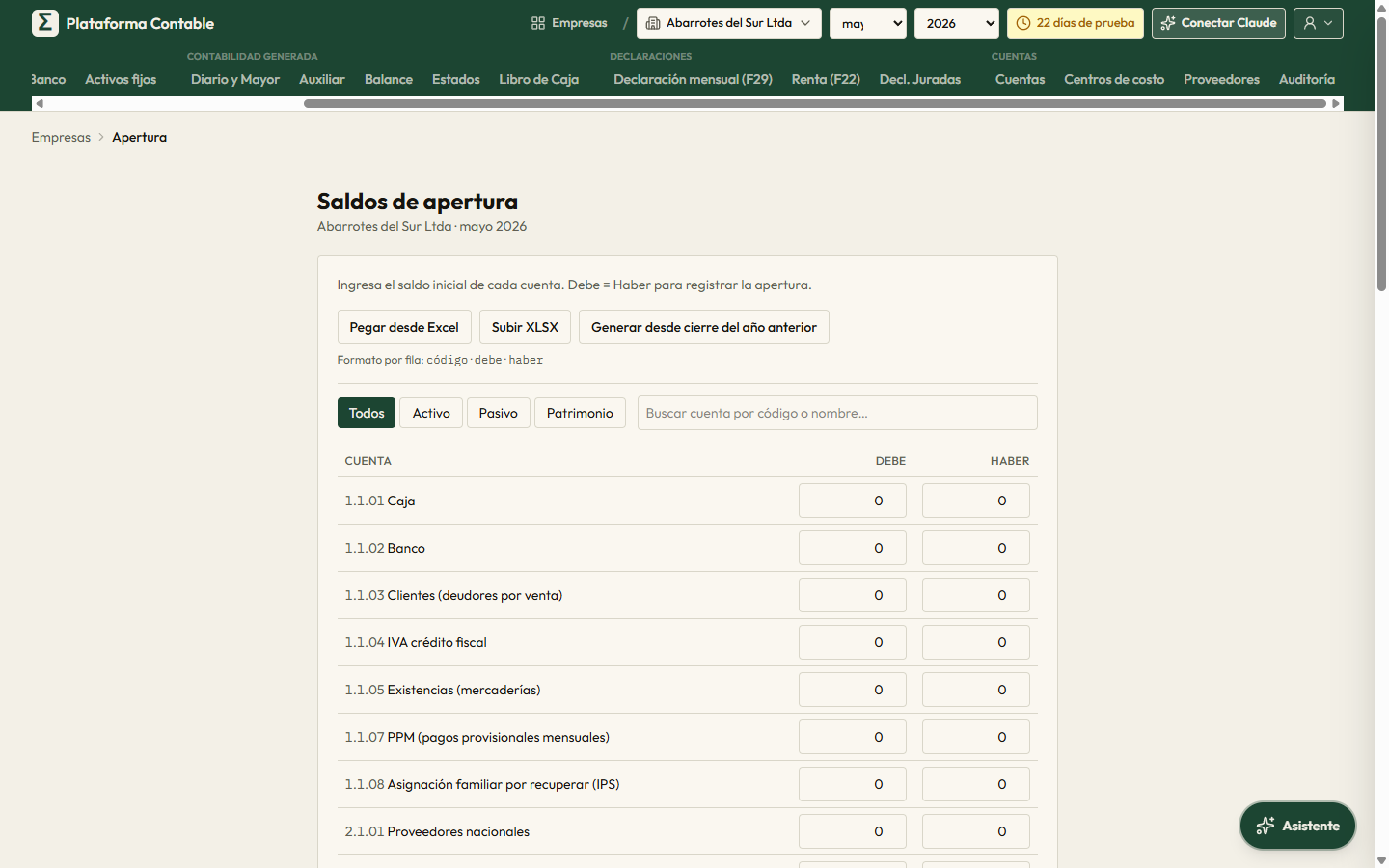Screen dimensions: 1389x868
Task: Click the Haber field for 1.1.03 Clientes
Action: 976,595
